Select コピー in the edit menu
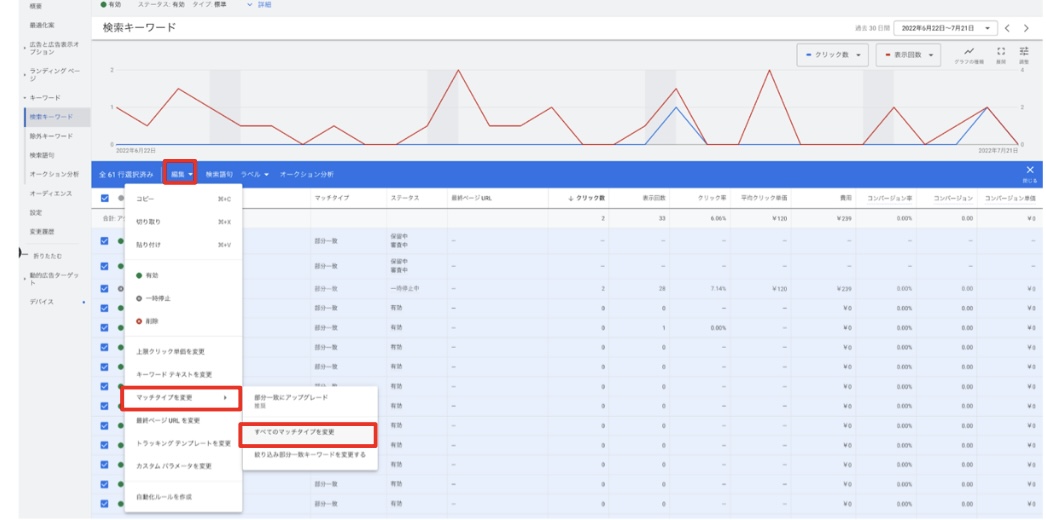The height and width of the screenshot is (520, 1046). click(183, 199)
